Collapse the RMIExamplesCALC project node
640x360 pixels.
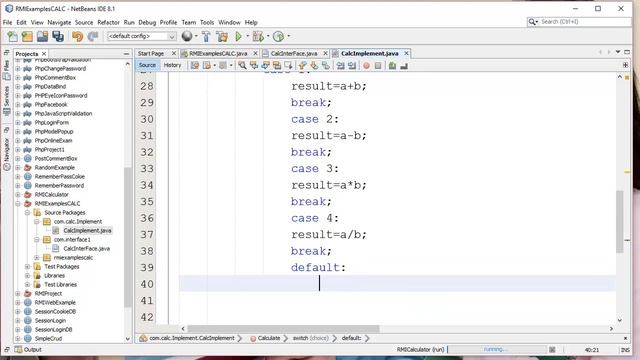pyautogui.click(x=18, y=203)
